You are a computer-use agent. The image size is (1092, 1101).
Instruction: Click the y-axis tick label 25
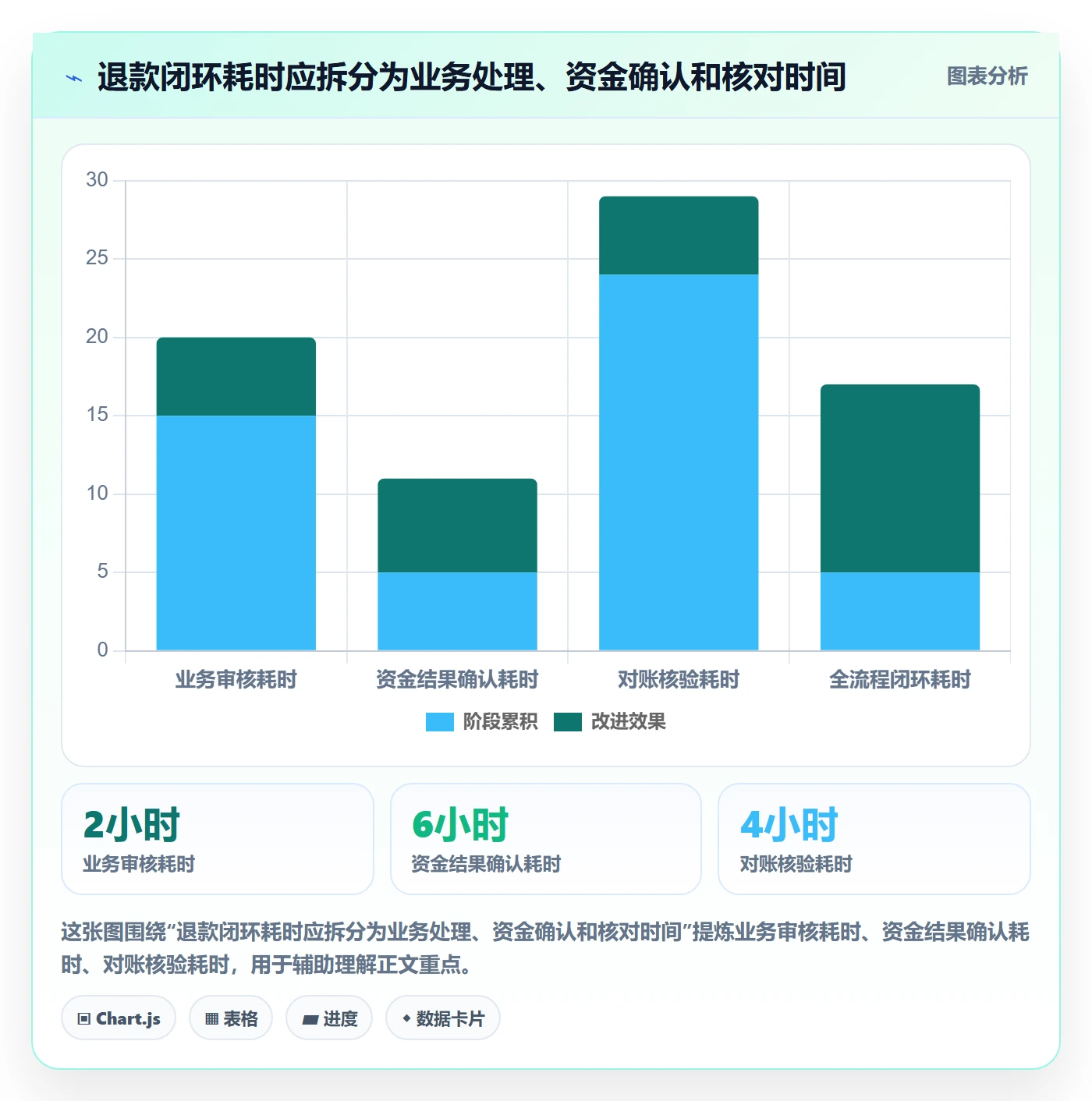pyautogui.click(x=97, y=258)
